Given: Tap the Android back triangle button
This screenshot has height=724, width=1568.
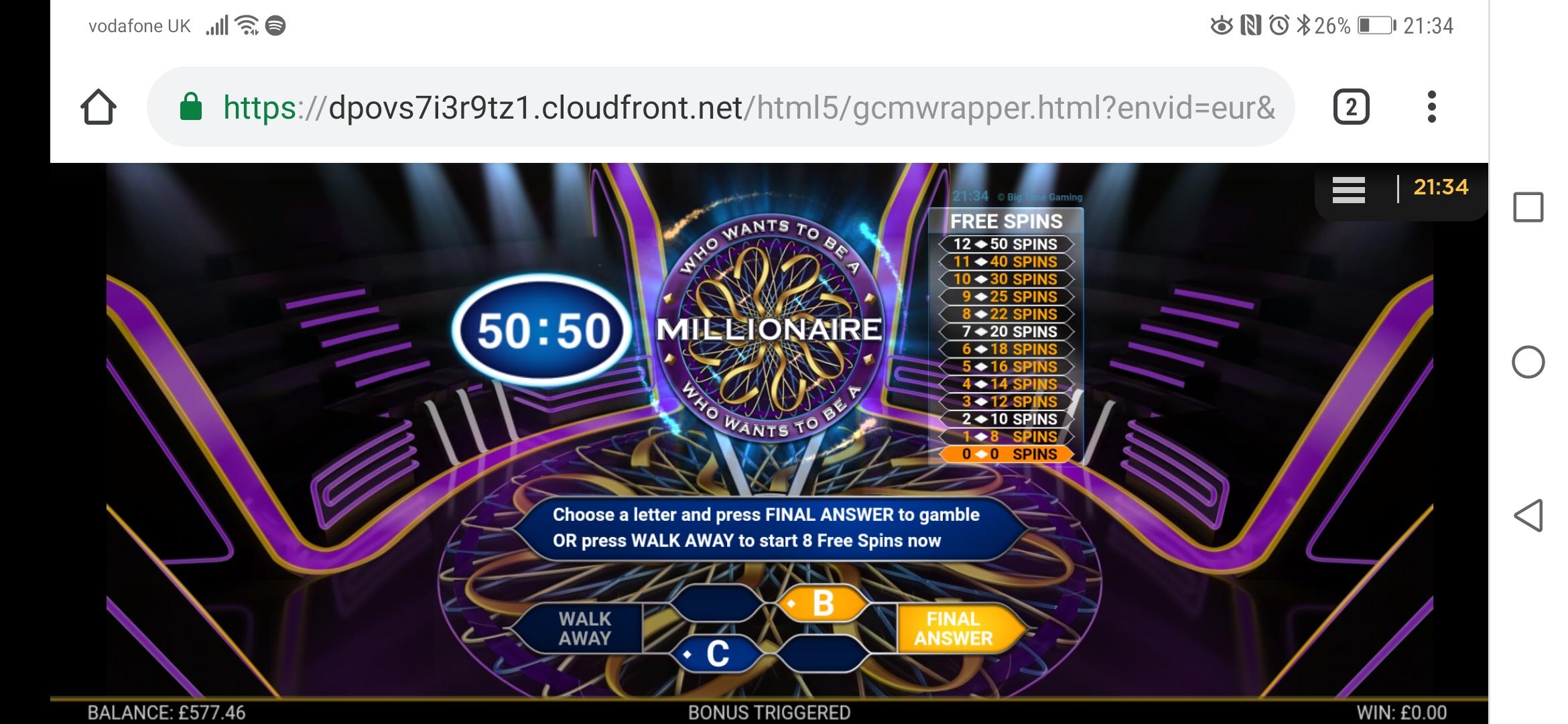Looking at the screenshot, I should click(1528, 516).
